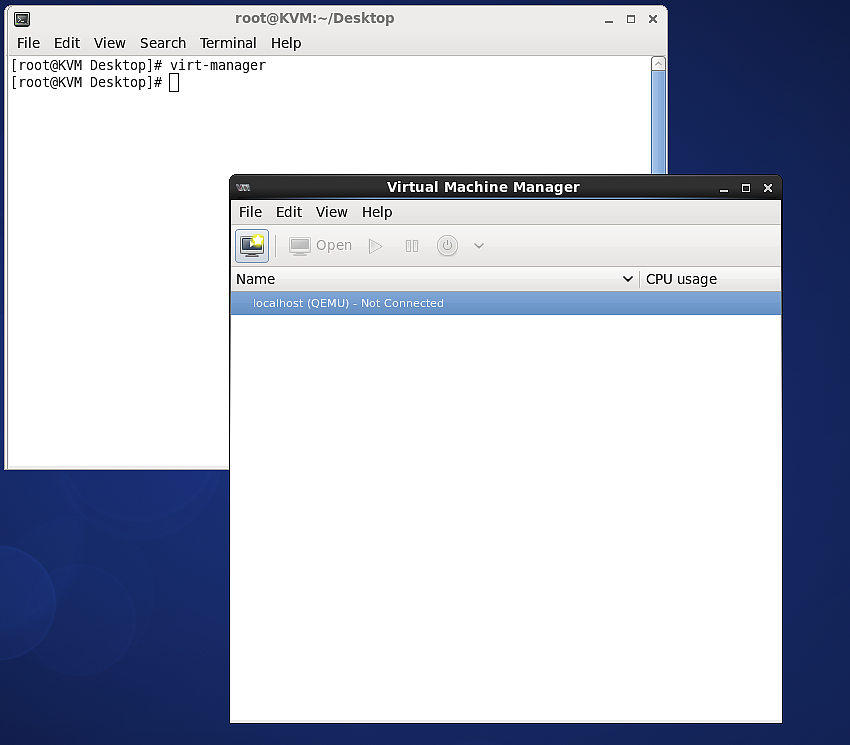Open View menu in Virtual Machine Manager

pos(331,212)
